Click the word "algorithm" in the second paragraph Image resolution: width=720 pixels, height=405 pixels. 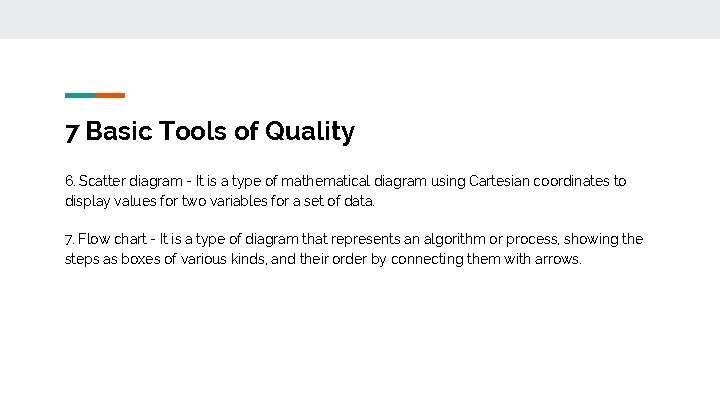coord(454,239)
